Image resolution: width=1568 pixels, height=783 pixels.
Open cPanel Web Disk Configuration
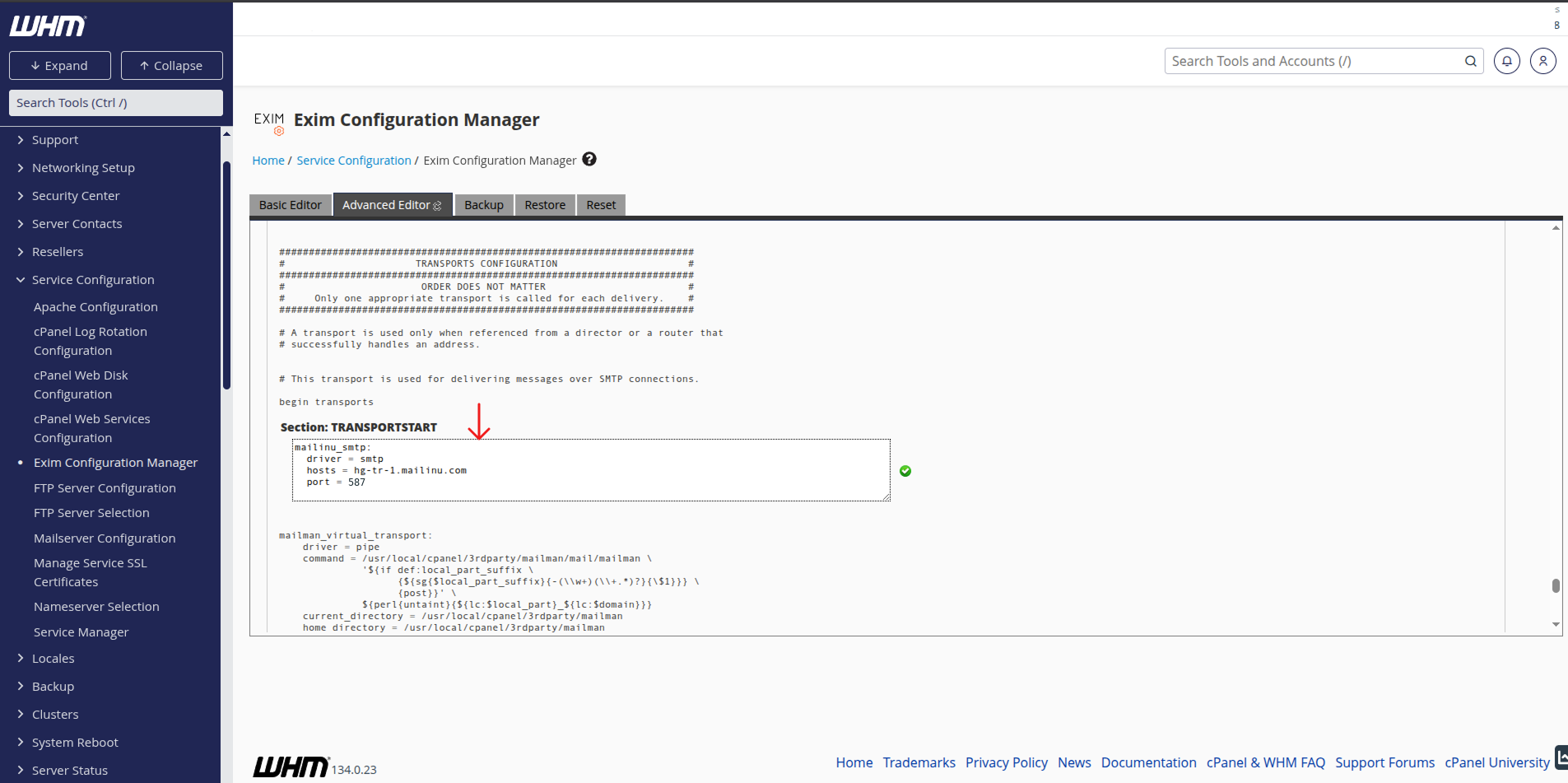pos(81,385)
